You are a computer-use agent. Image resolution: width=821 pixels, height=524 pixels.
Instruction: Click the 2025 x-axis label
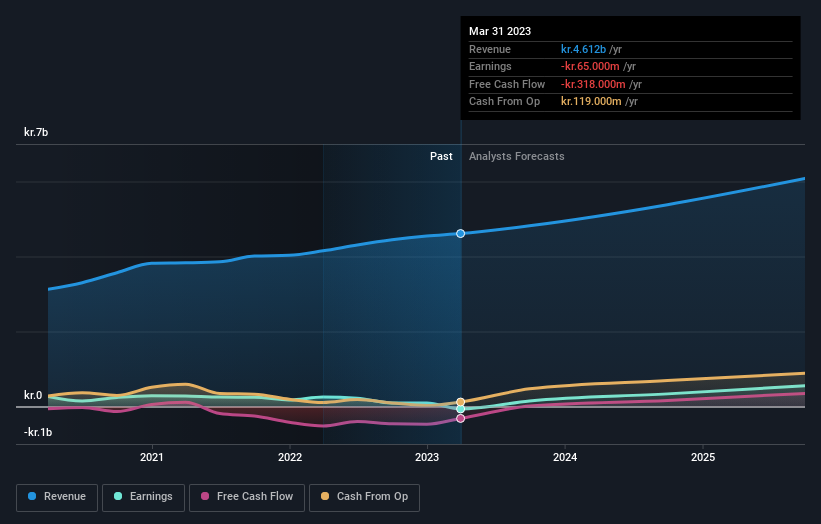(703, 458)
